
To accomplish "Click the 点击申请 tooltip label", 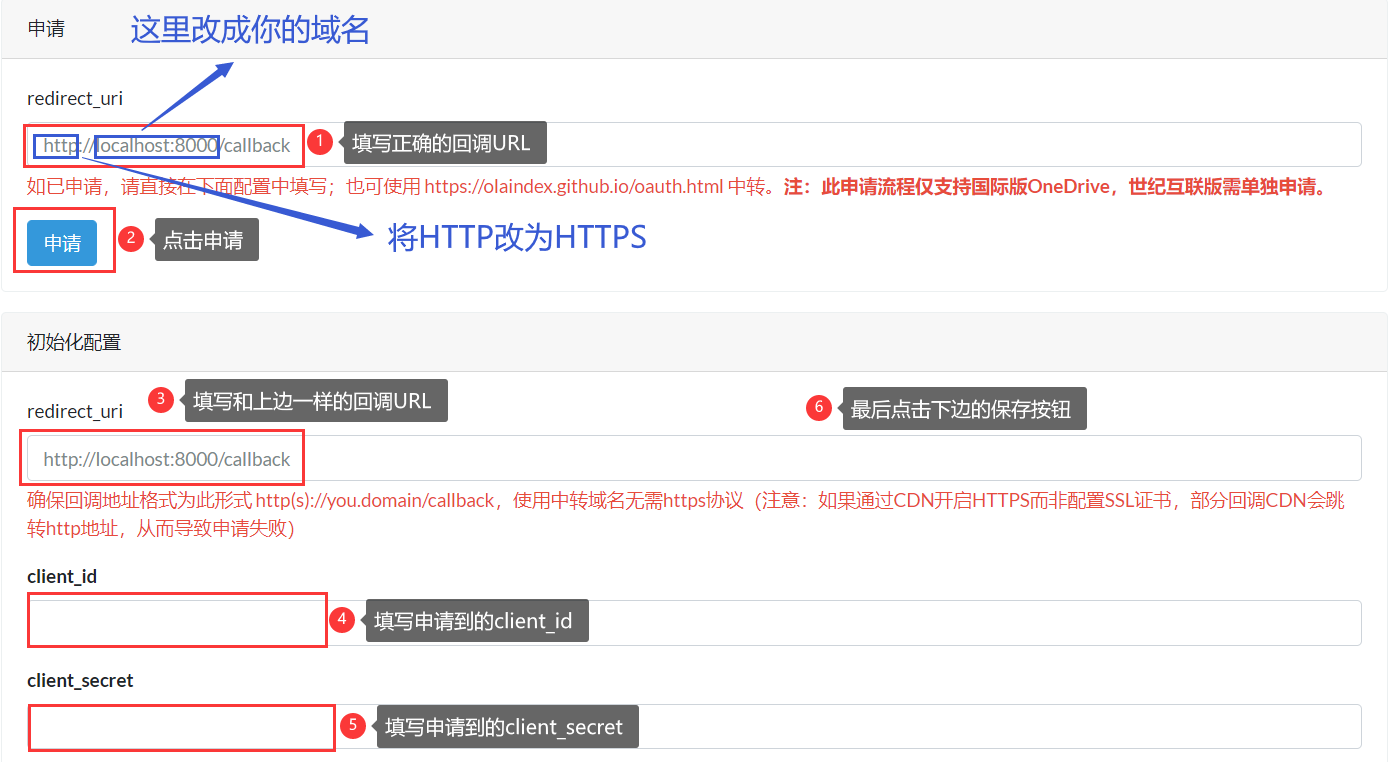I will (x=206, y=240).
